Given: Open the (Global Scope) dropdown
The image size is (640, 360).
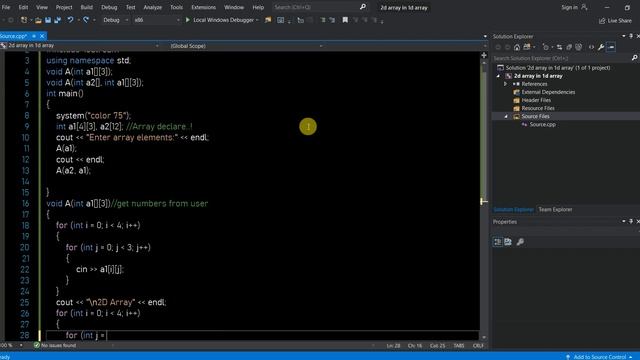Looking at the screenshot, I should click(247, 46).
